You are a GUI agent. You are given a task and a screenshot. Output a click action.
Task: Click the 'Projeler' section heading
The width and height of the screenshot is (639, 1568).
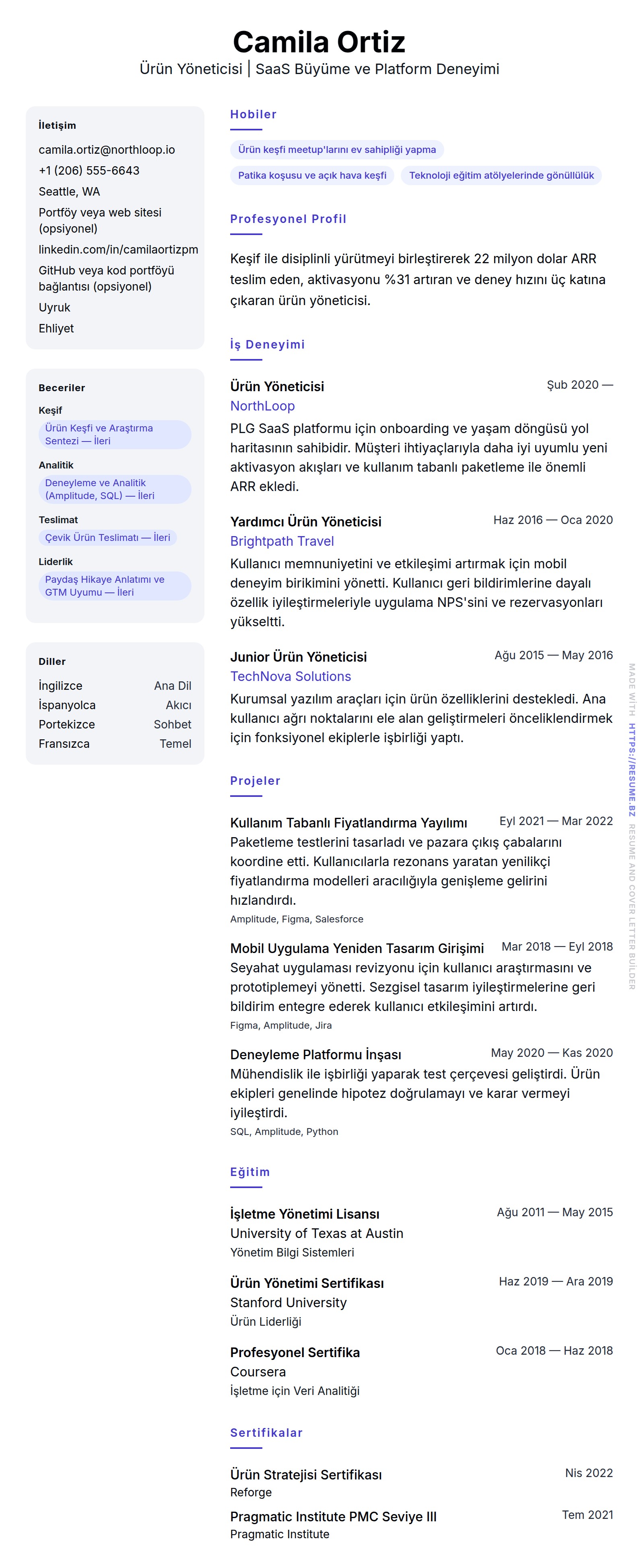[255, 780]
